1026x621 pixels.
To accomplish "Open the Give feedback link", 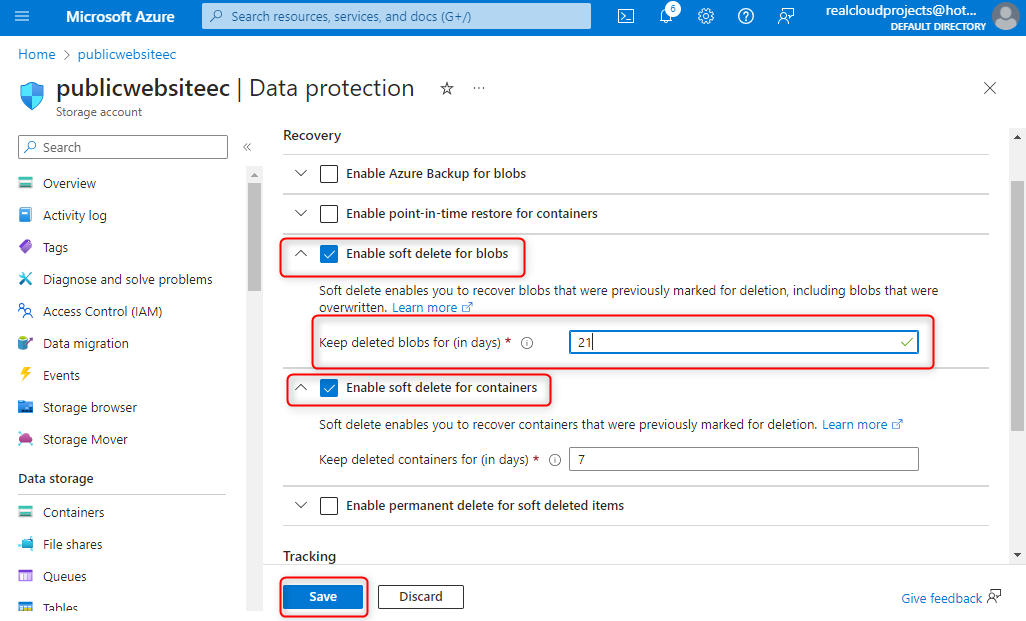I will click(941, 598).
